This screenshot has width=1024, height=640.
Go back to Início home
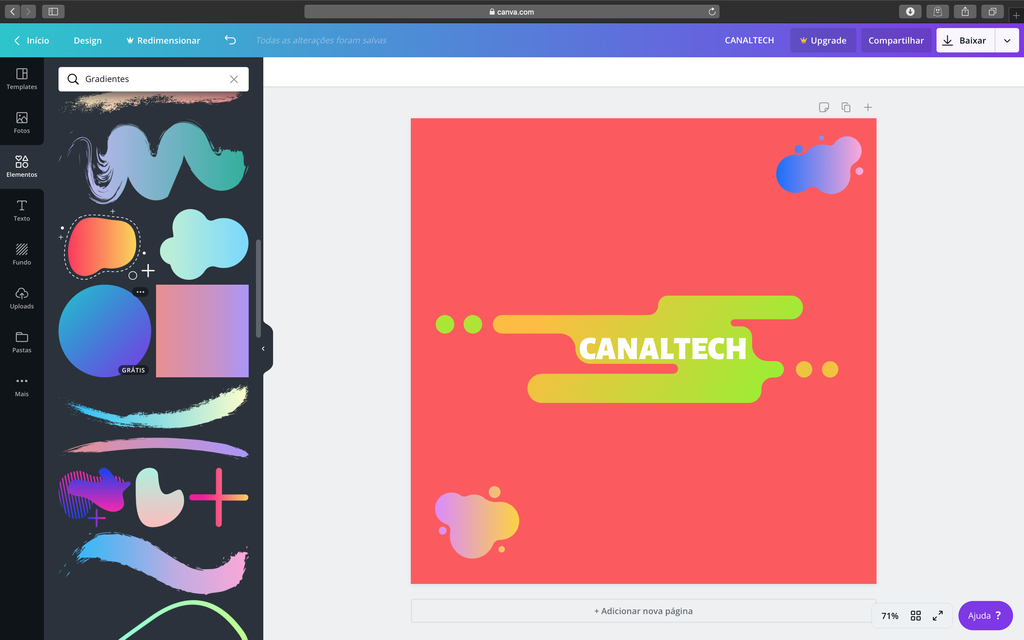point(31,40)
